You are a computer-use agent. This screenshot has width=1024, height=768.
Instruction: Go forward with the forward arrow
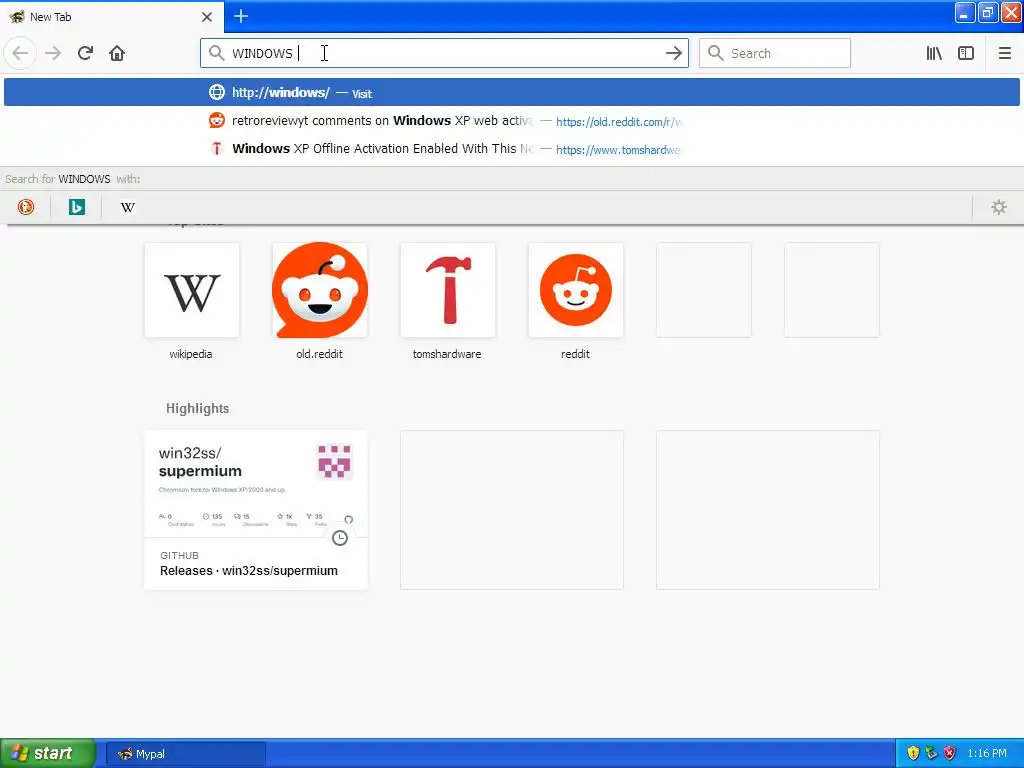point(53,53)
